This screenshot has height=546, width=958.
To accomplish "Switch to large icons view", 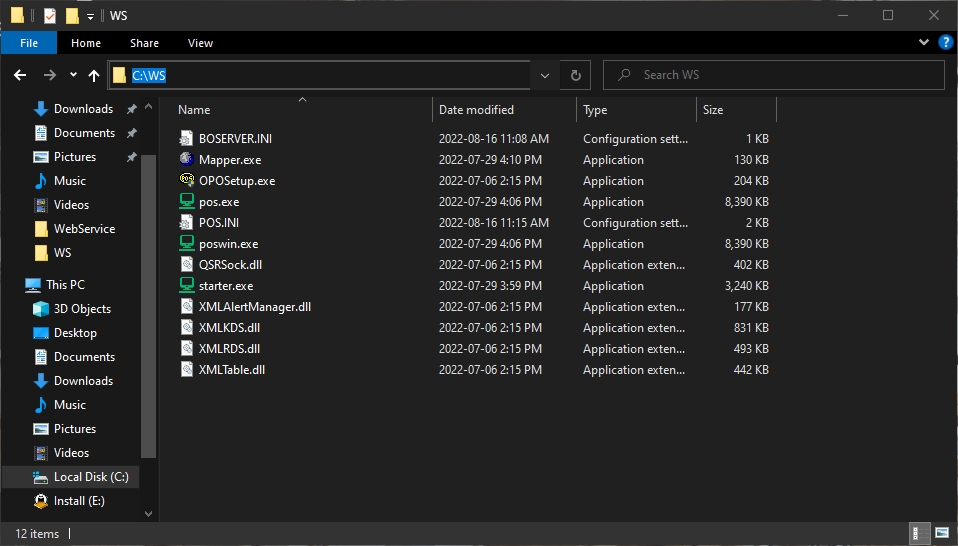I will click(x=941, y=533).
